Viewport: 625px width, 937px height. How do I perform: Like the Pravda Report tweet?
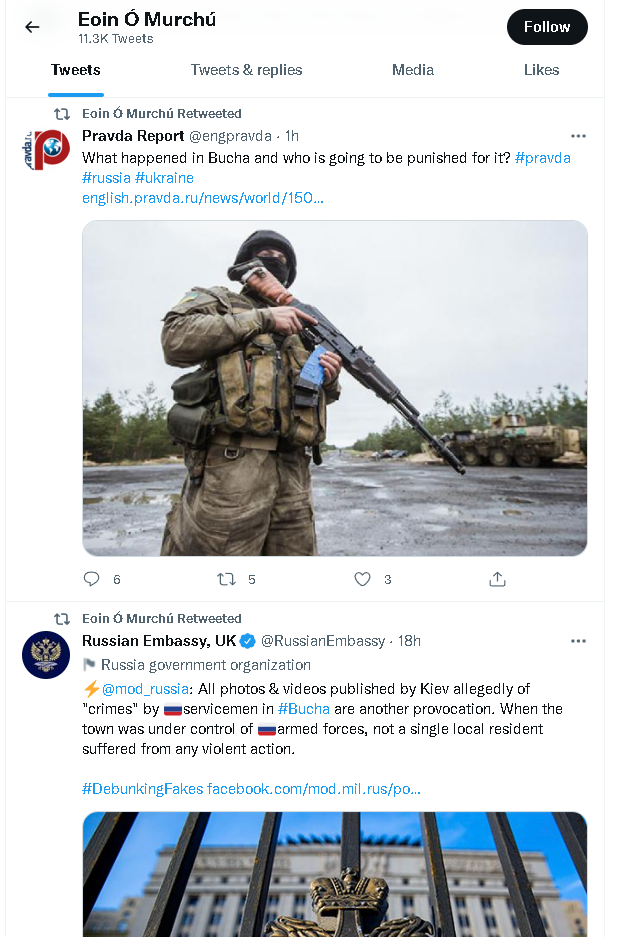[363, 579]
